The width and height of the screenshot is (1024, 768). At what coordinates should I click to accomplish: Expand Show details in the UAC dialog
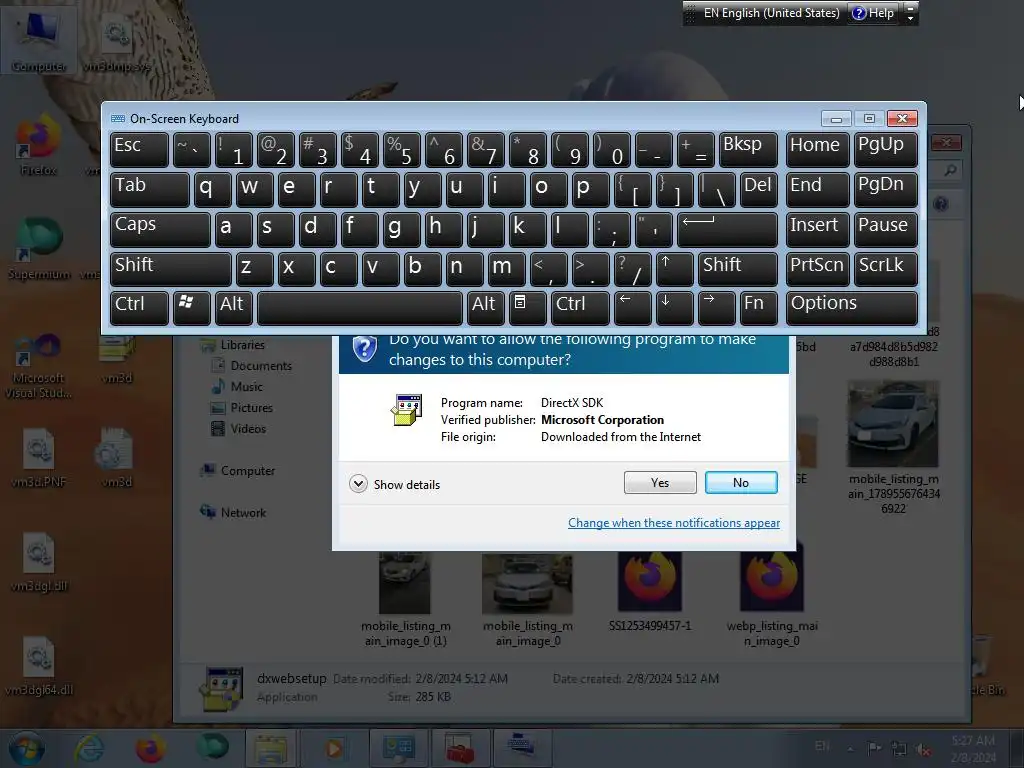click(x=394, y=485)
